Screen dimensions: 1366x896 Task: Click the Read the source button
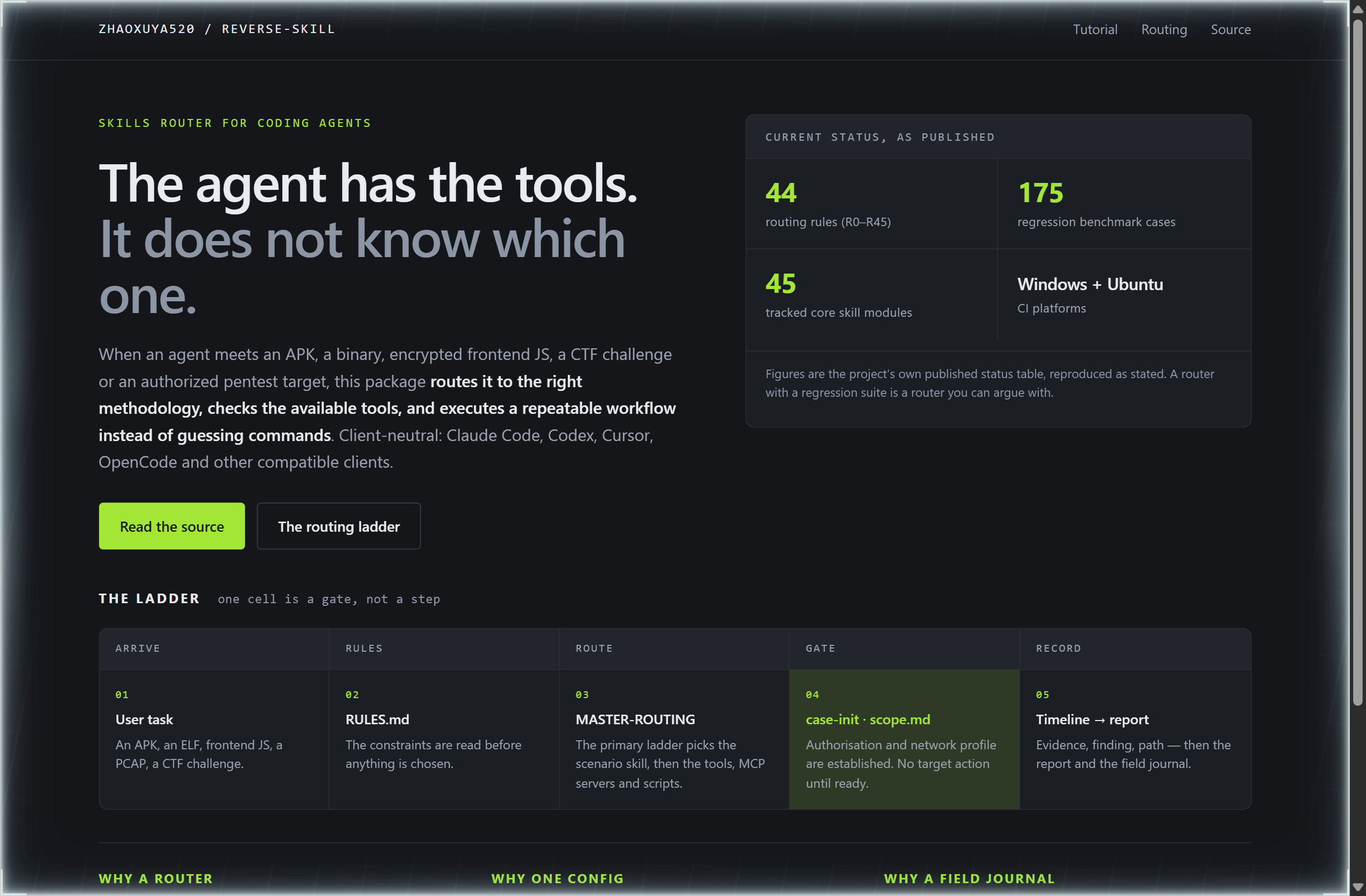172,526
